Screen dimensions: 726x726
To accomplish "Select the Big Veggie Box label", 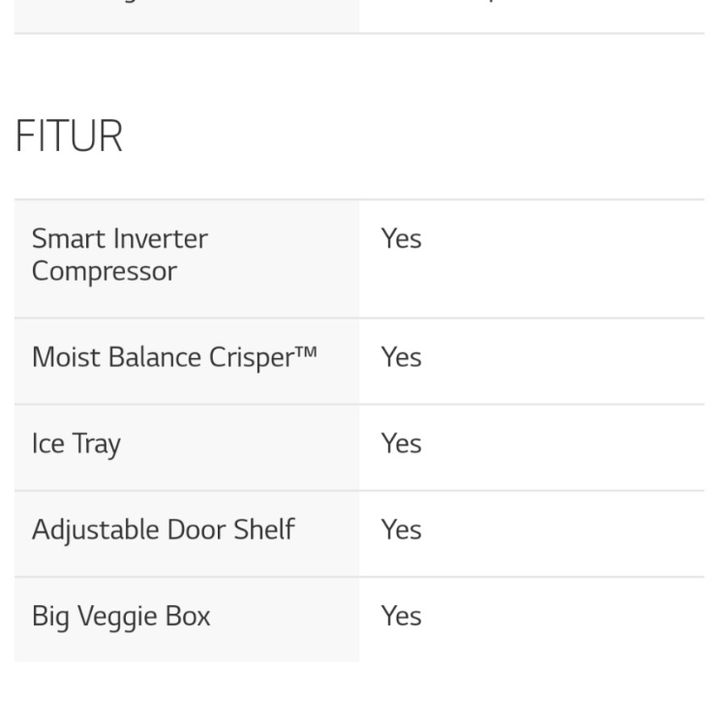I will [x=121, y=617].
